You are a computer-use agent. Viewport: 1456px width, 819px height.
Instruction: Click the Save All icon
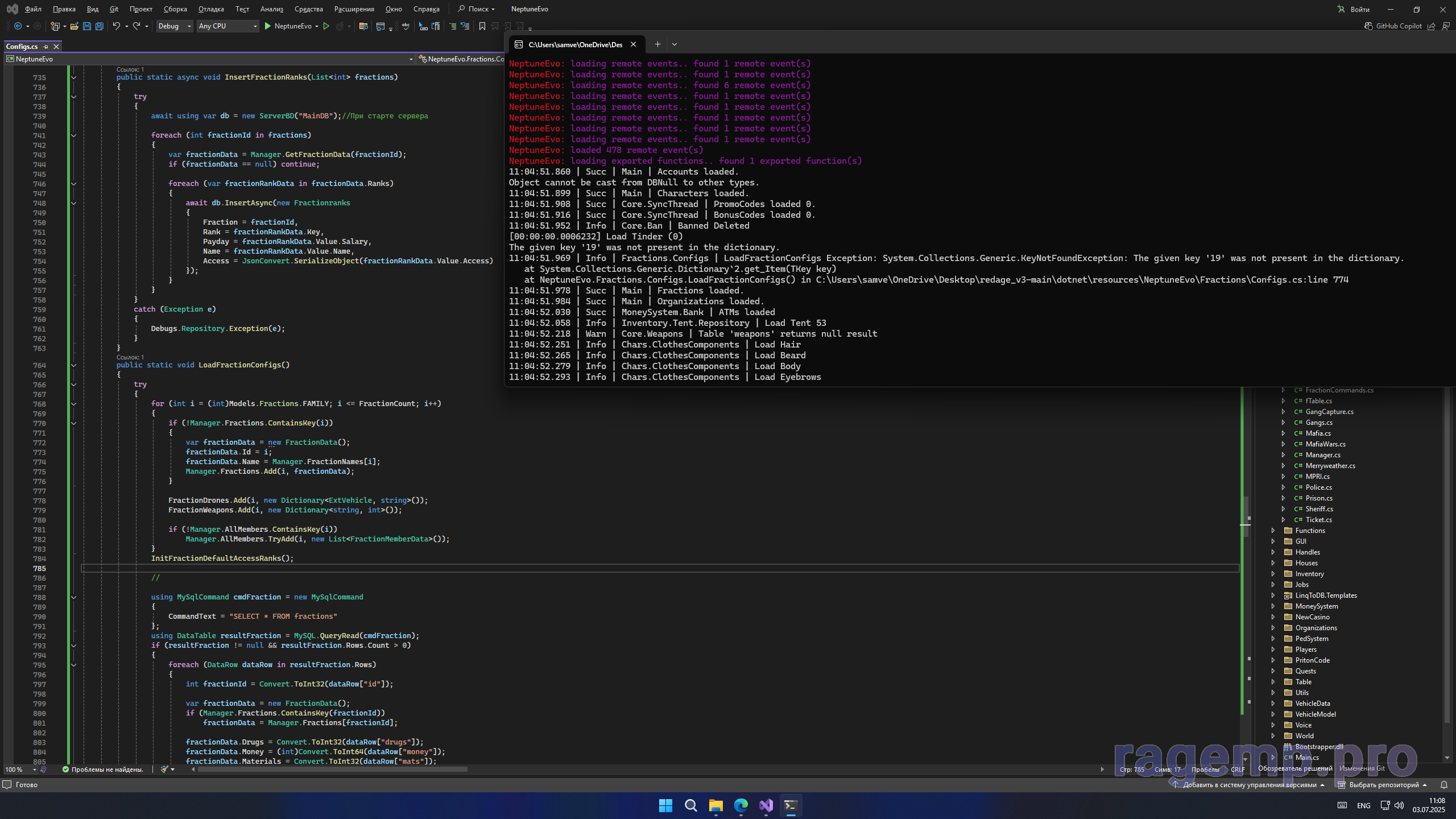tap(99, 26)
